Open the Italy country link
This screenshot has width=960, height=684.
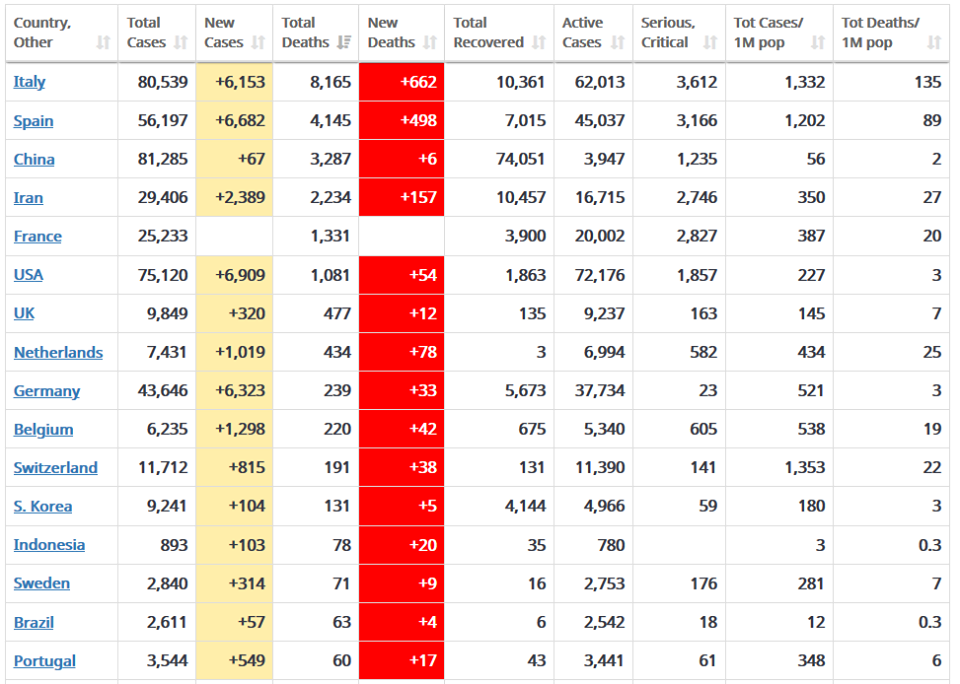coord(29,82)
